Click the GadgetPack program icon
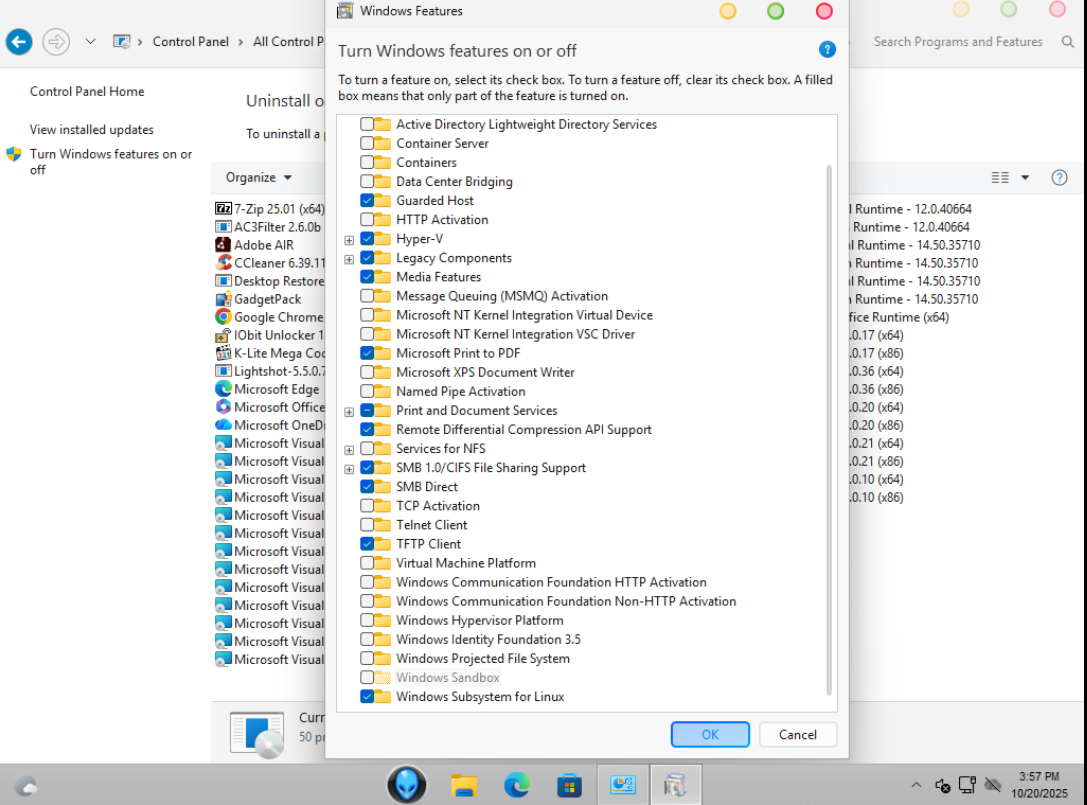The image size is (1087, 805). click(223, 299)
